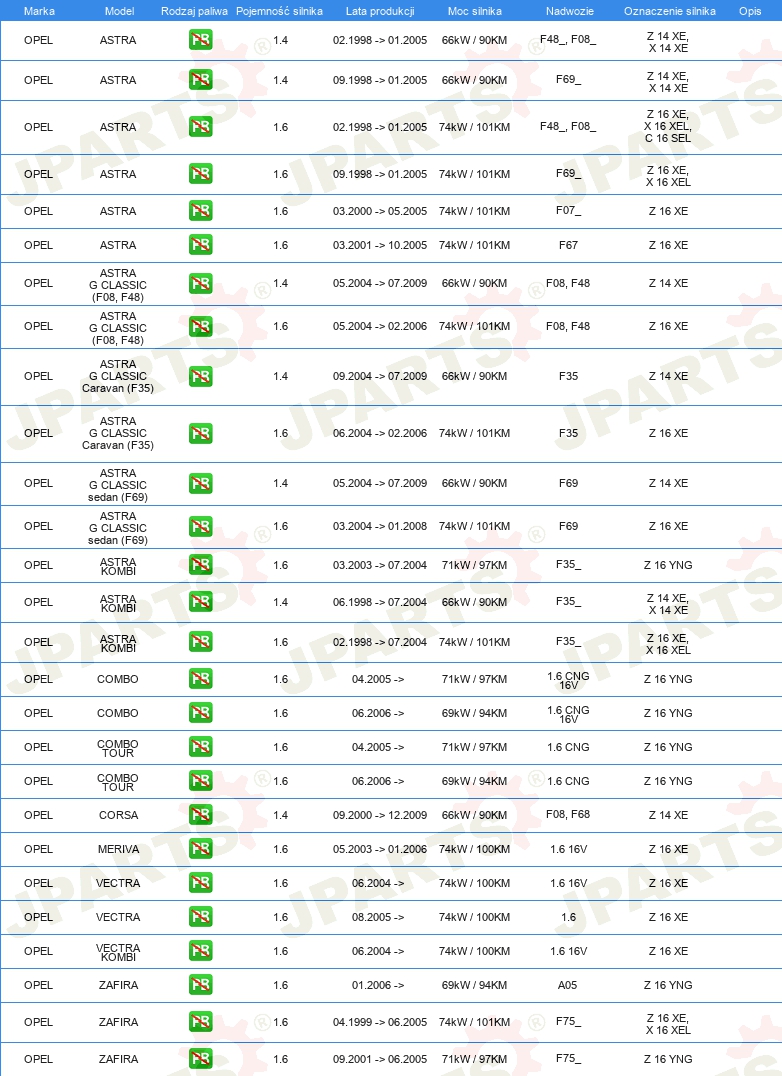Click fuel icon for COMBO 04.2005 row
The height and width of the screenshot is (1076, 782).
pos(200,679)
